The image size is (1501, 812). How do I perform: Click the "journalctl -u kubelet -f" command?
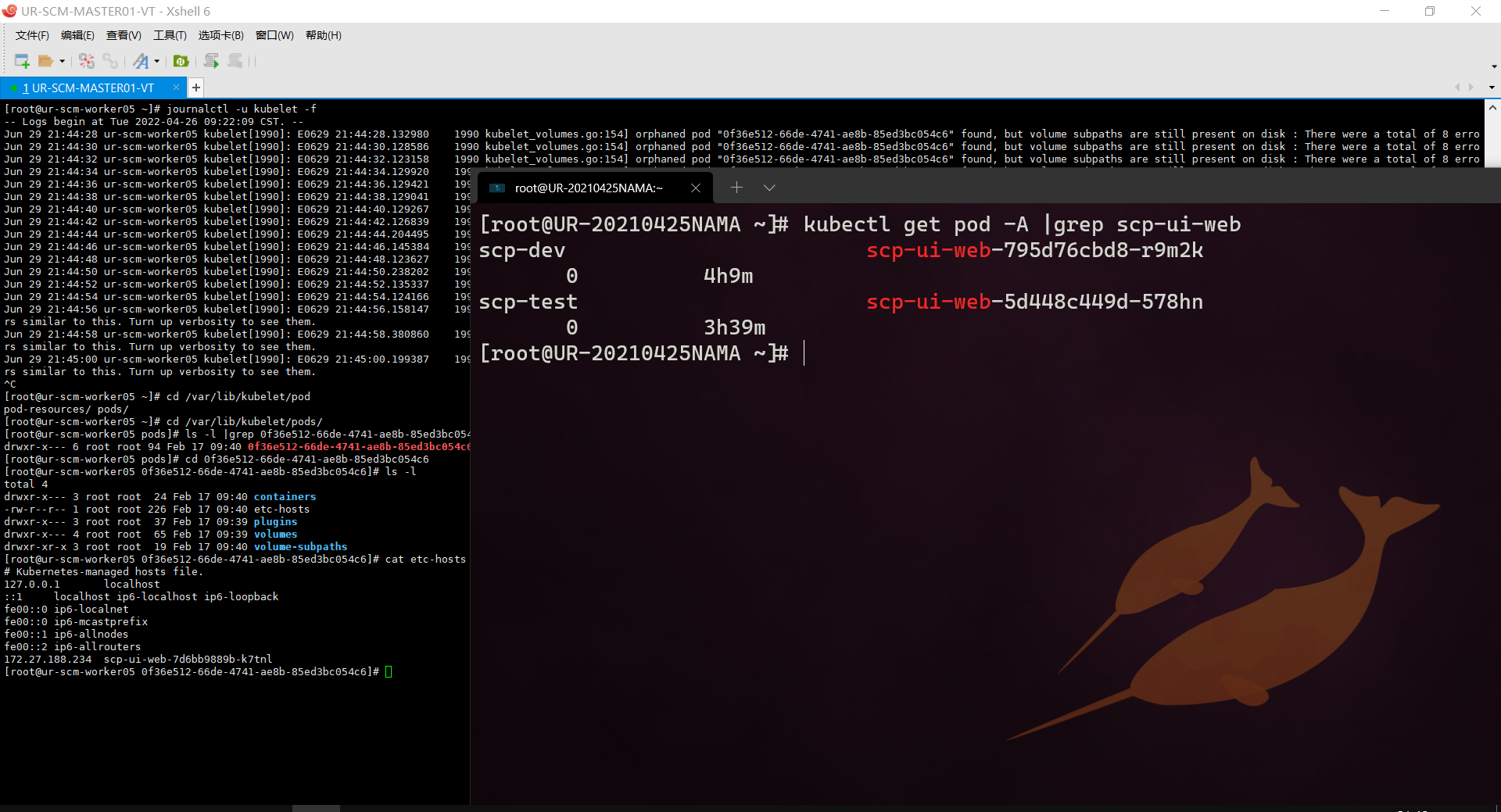[241, 109]
